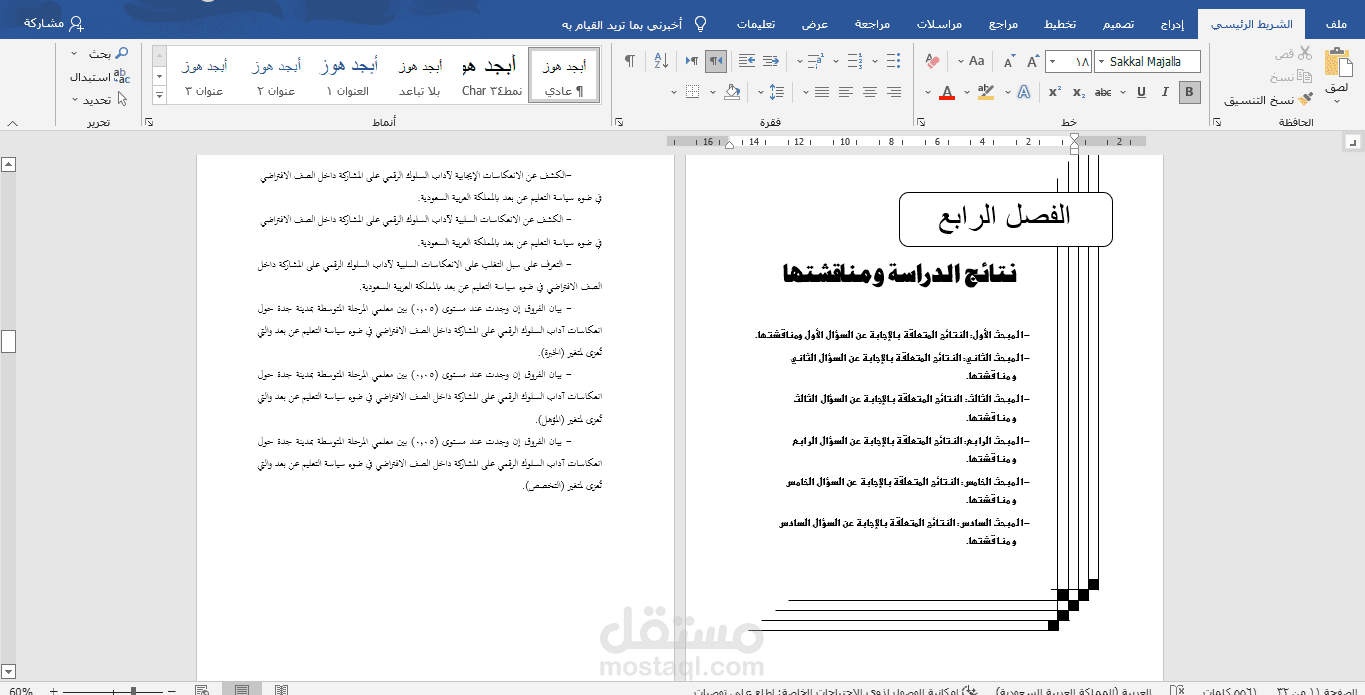Decrease font size with the small A icon
Viewport: 1365px width, 695px height.
point(1009,62)
